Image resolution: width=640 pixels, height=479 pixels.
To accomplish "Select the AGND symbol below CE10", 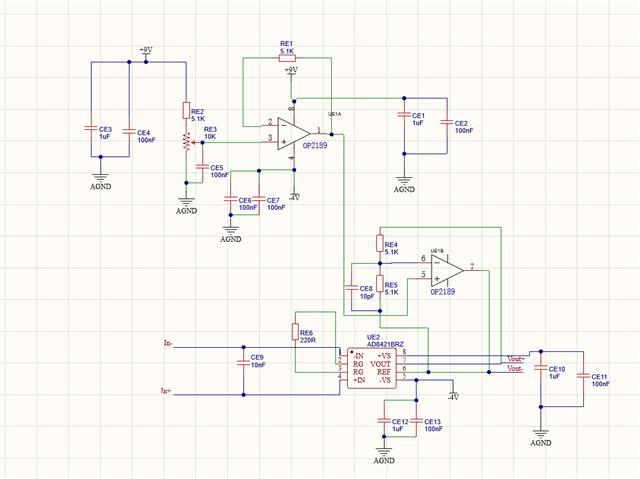I will [541, 436].
